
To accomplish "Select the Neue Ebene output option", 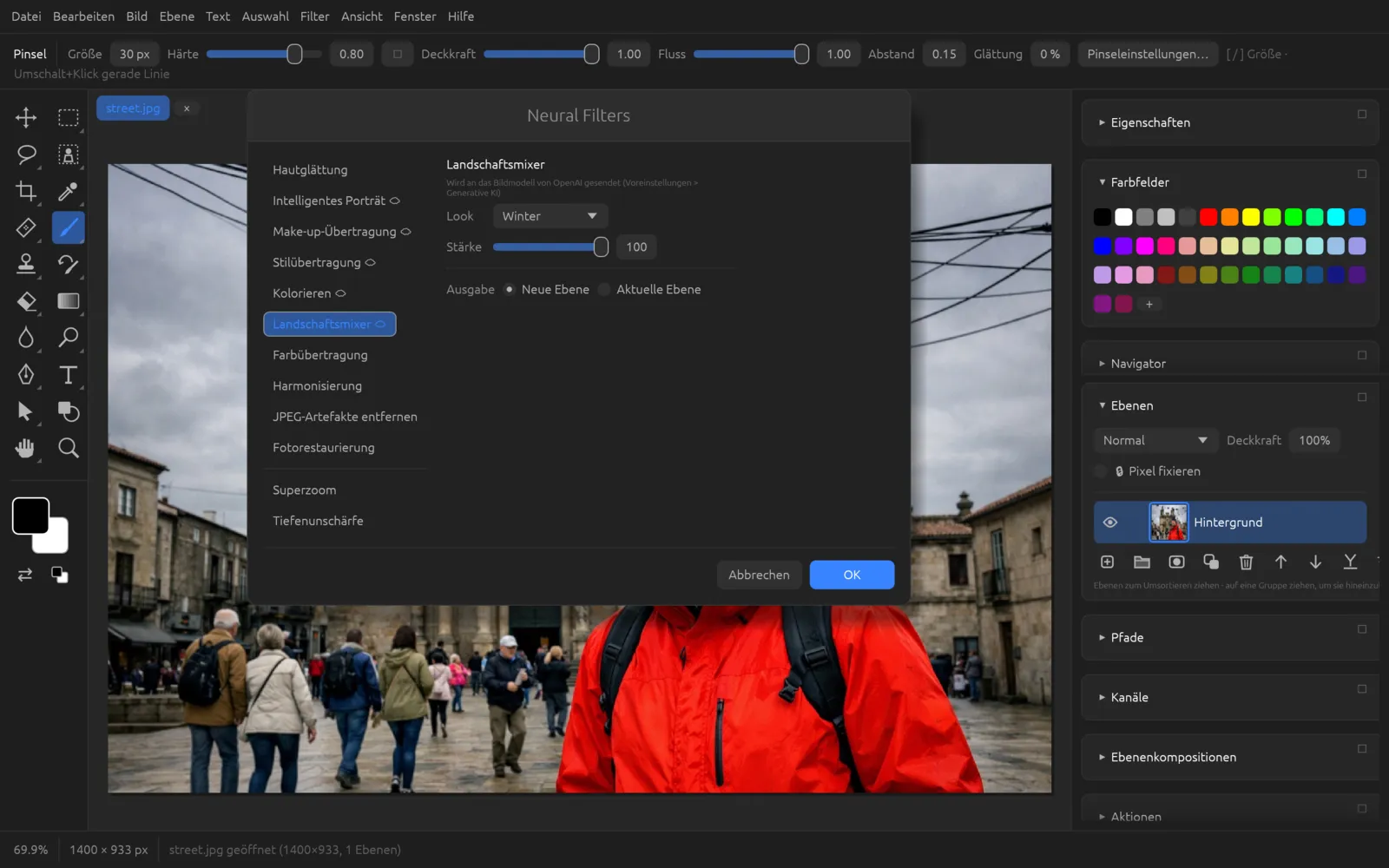I will pos(510,289).
